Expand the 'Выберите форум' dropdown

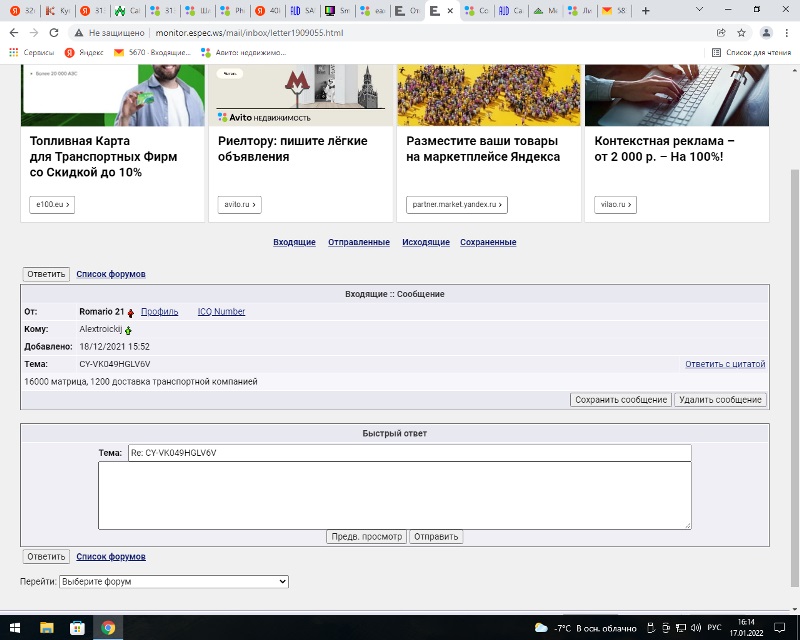click(x=174, y=581)
